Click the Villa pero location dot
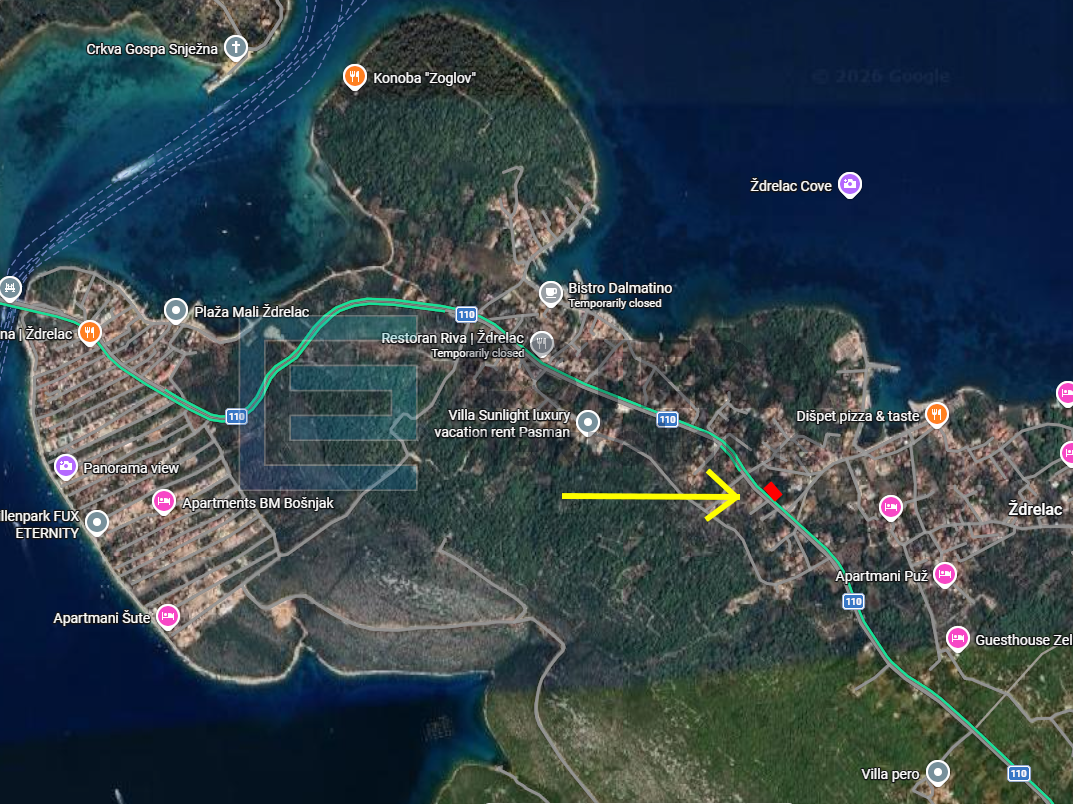The image size is (1073, 804). (x=937, y=772)
